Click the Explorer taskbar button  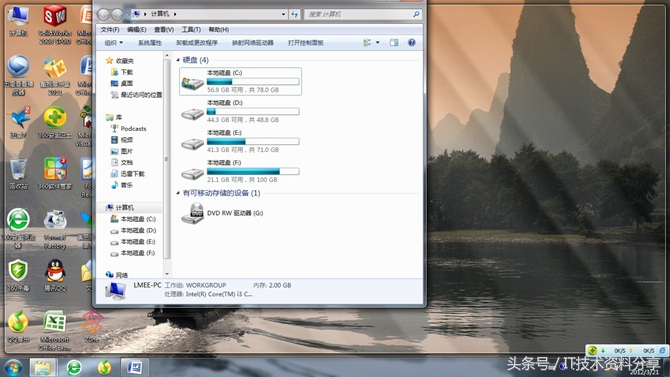click(x=43, y=367)
